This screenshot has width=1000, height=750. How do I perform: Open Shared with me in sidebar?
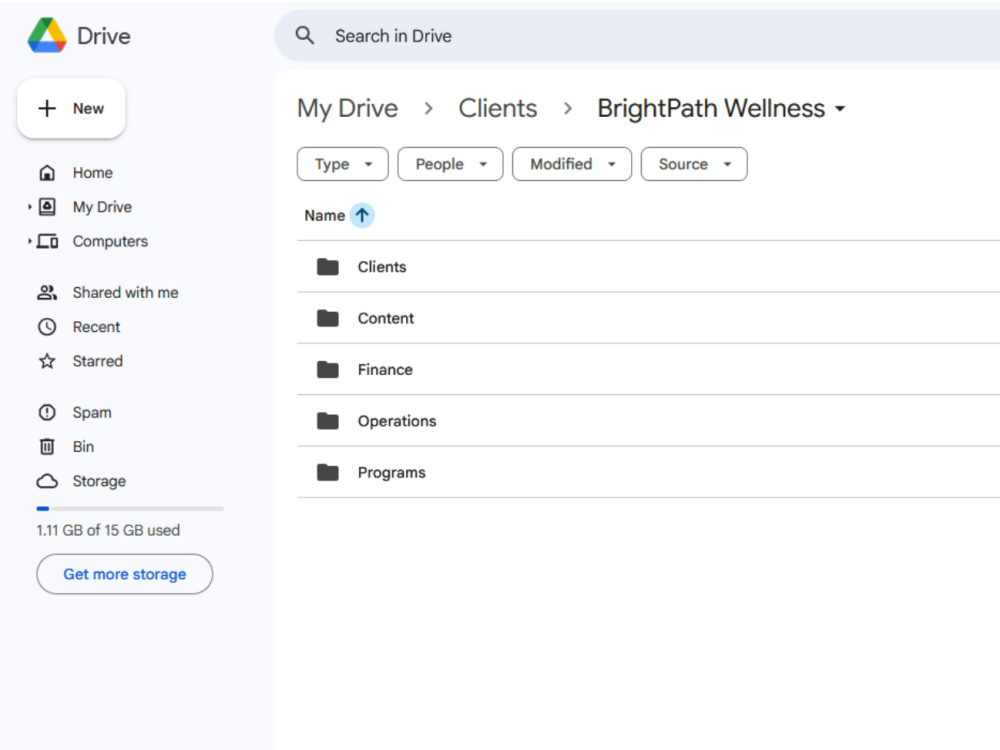tap(126, 293)
